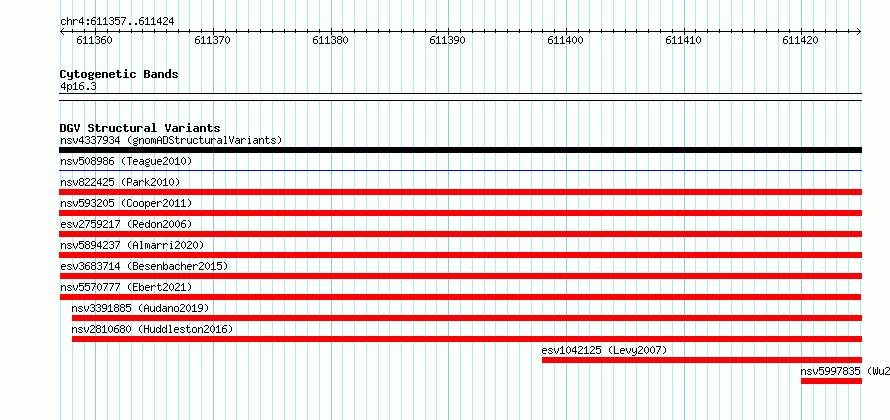Click the 611390 ruler tick label
The image size is (890, 420).
448,40
